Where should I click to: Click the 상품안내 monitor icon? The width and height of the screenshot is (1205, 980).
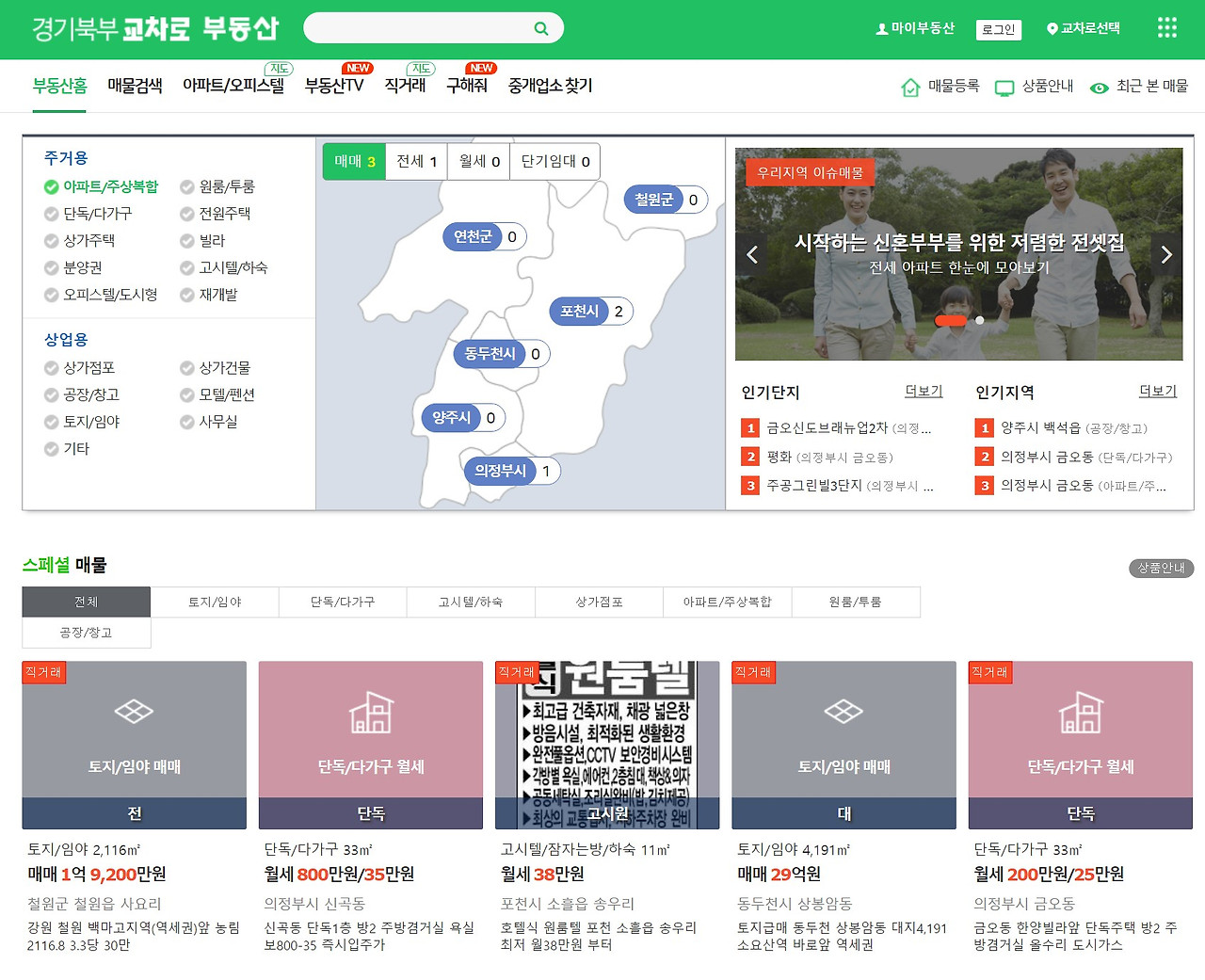tap(1004, 88)
